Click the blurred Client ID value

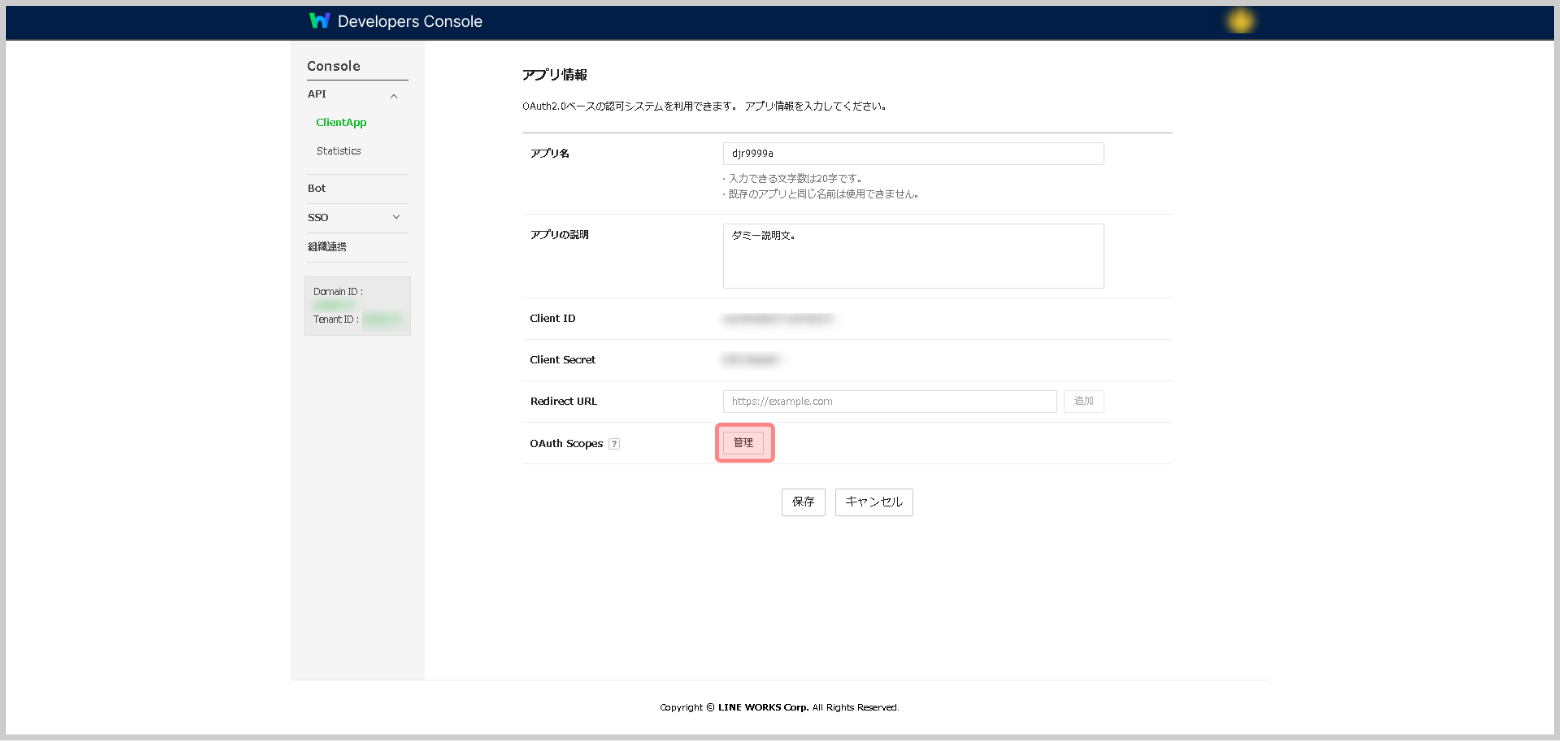point(777,319)
